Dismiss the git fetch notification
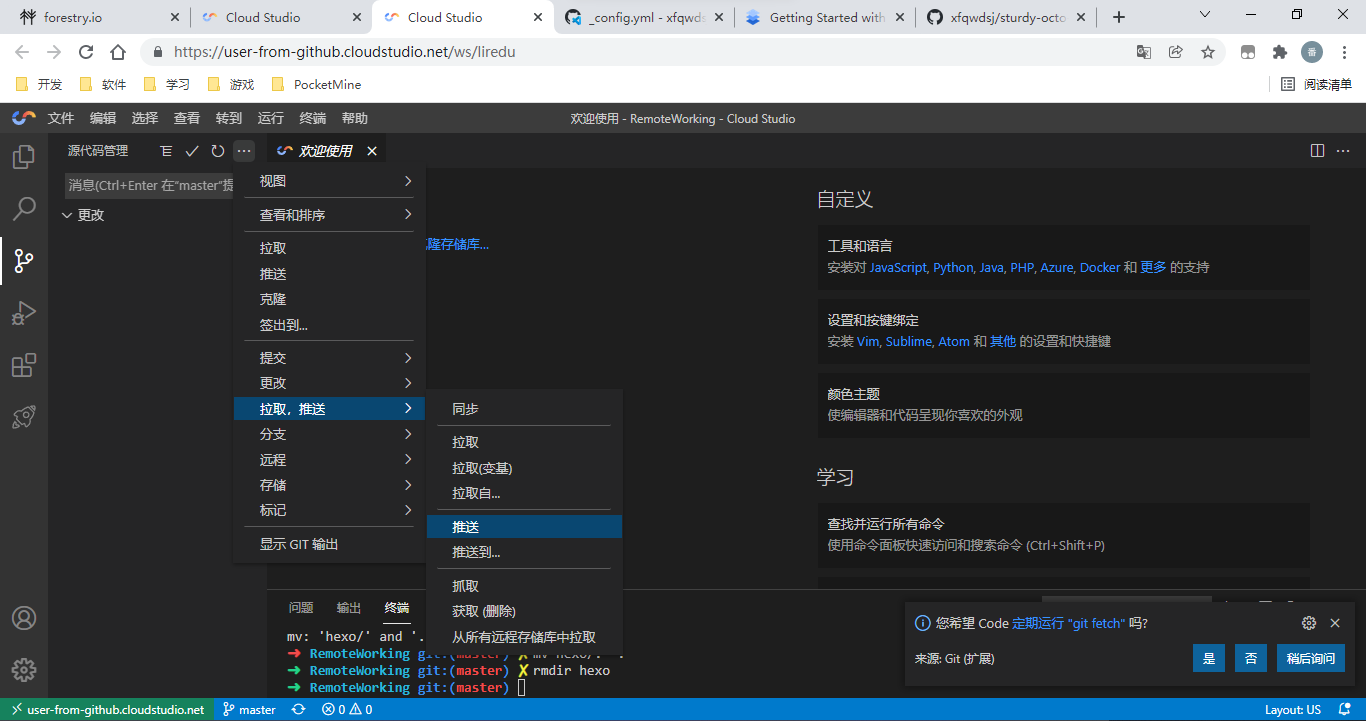Image resolution: width=1366 pixels, height=721 pixels. [x=1335, y=623]
